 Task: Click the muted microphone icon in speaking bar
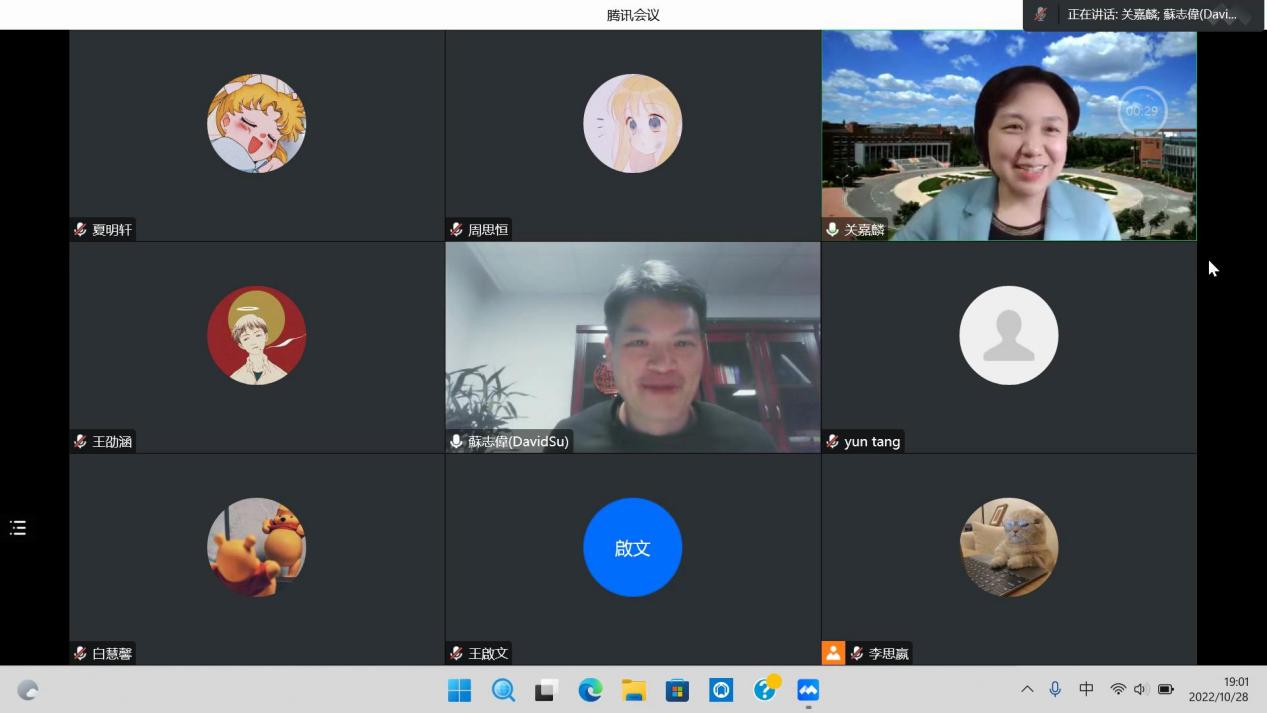[x=1041, y=14]
